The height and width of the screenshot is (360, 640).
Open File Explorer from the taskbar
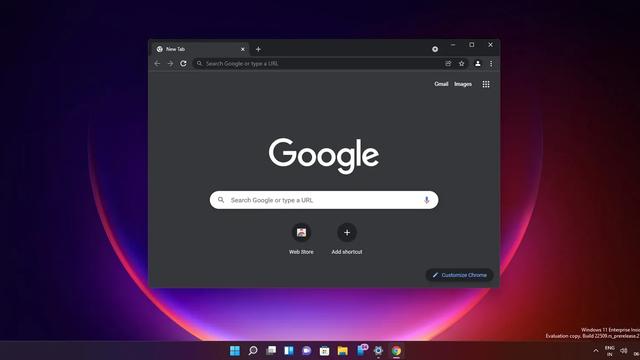point(342,351)
